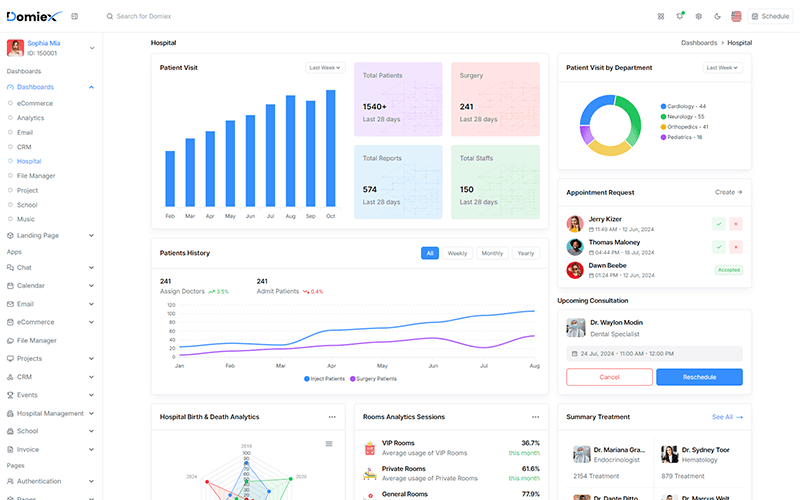The height and width of the screenshot is (500, 800).
Task: Click the Oct bar in Patient Visit chart
Action: point(331,148)
